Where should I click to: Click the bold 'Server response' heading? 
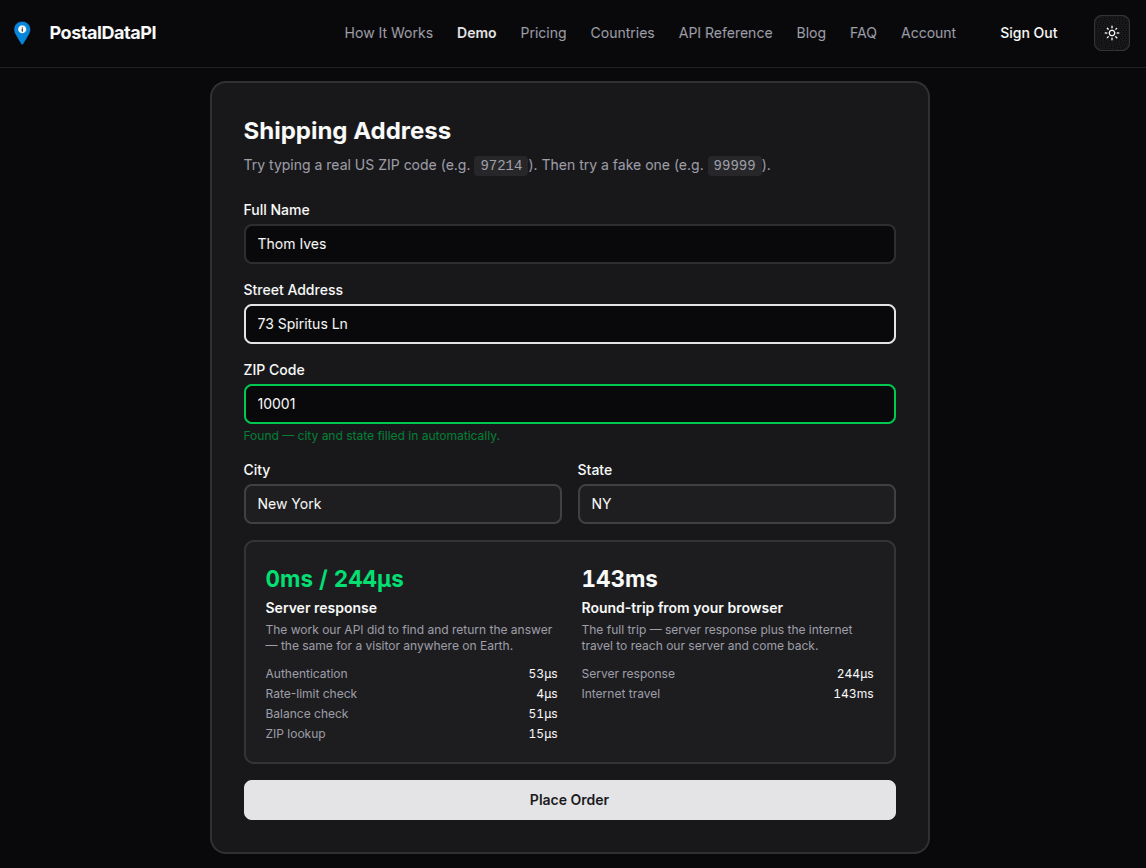click(x=321, y=608)
